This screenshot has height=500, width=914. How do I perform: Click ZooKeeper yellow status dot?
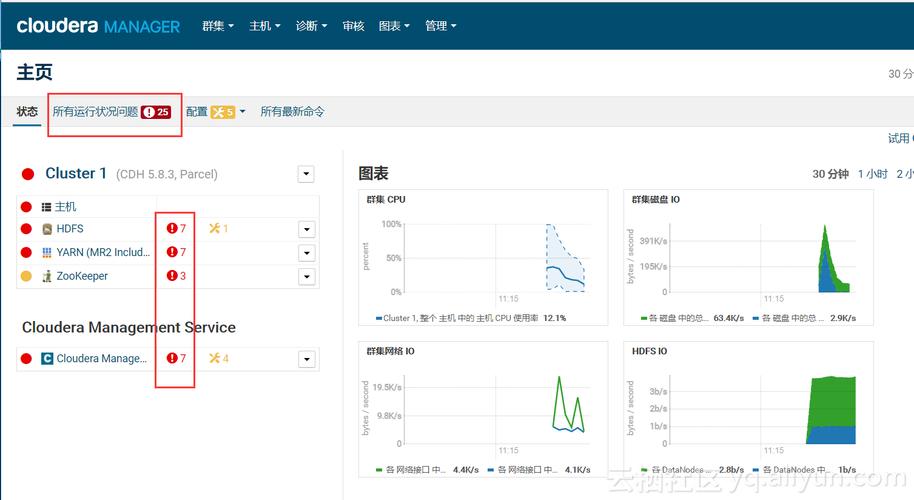tap(26, 276)
